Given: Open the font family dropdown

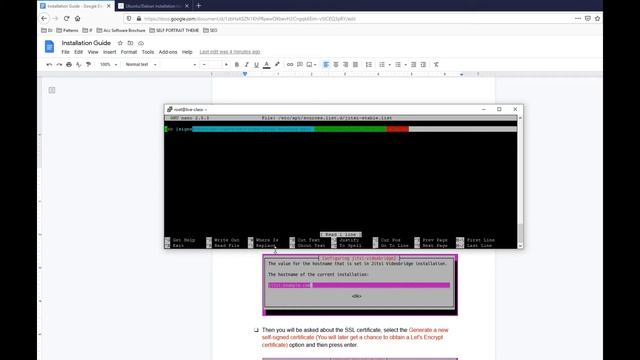Looking at the screenshot, I should [x=179, y=64].
